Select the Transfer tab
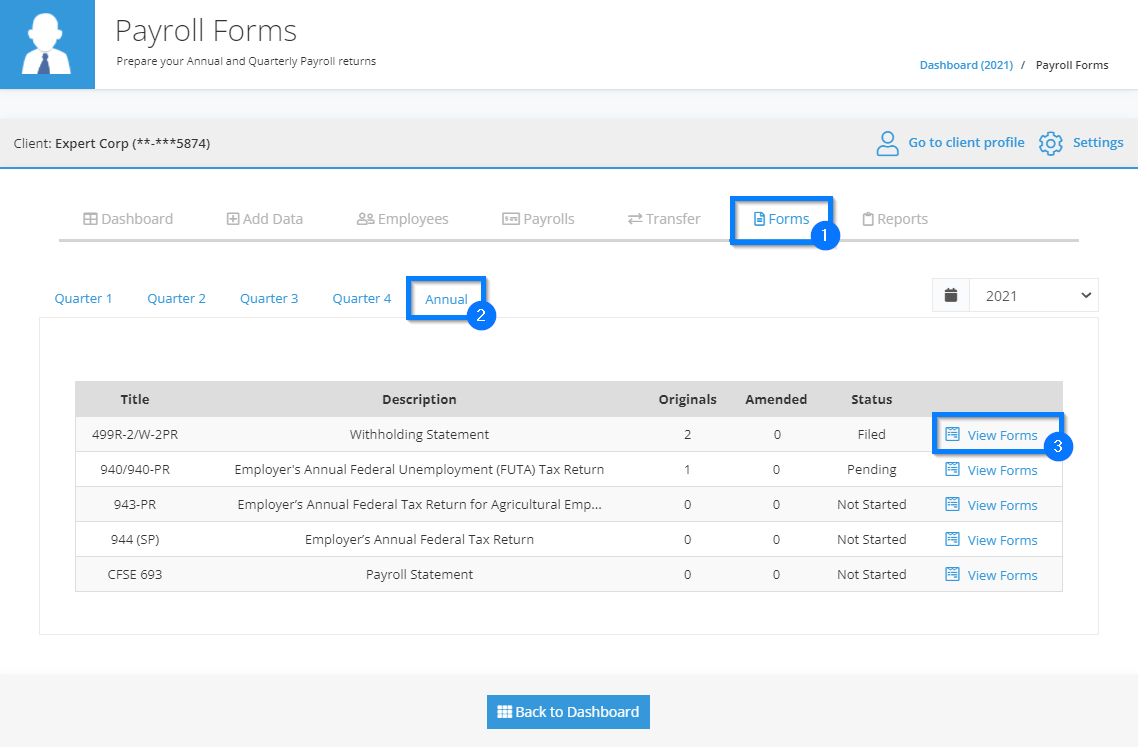This screenshot has height=747, width=1138. tap(664, 219)
